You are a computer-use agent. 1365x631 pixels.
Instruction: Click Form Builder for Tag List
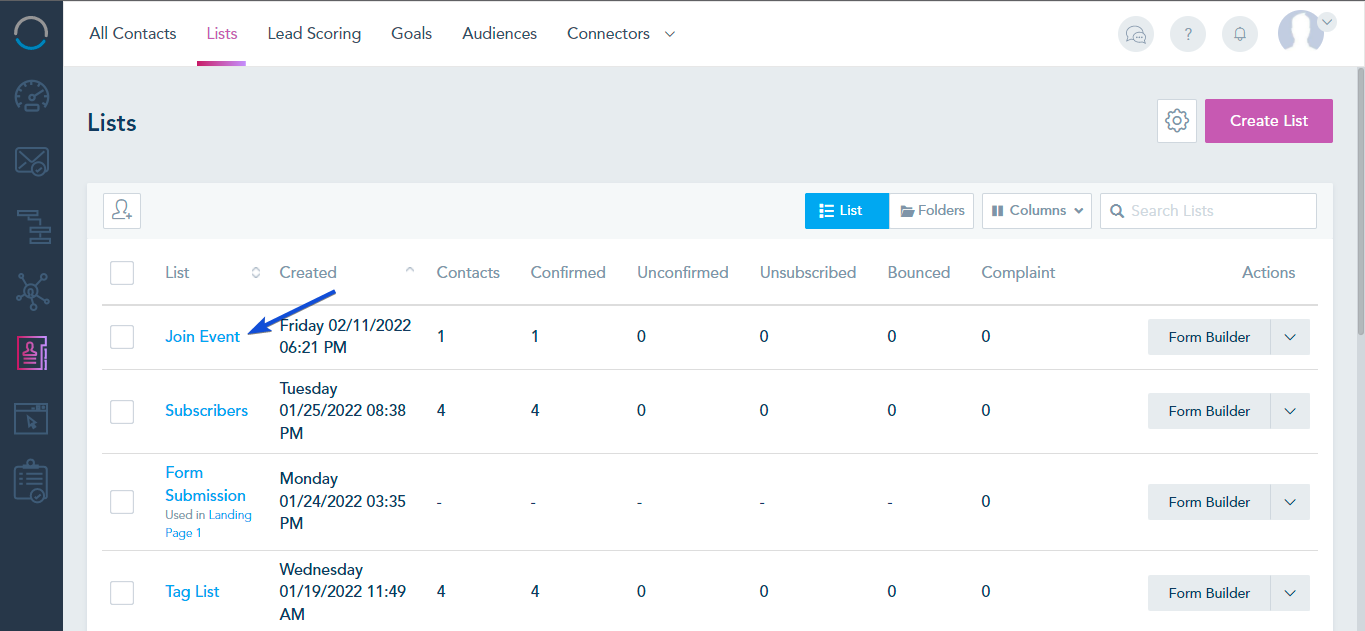pyautogui.click(x=1209, y=593)
